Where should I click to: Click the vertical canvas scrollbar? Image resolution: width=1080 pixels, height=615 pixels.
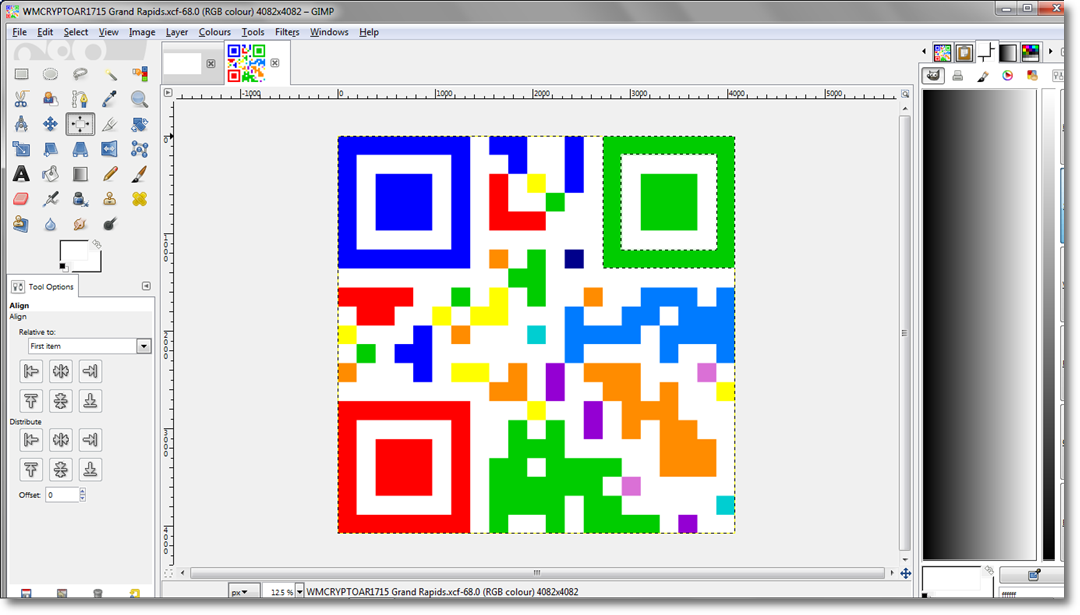(x=905, y=332)
